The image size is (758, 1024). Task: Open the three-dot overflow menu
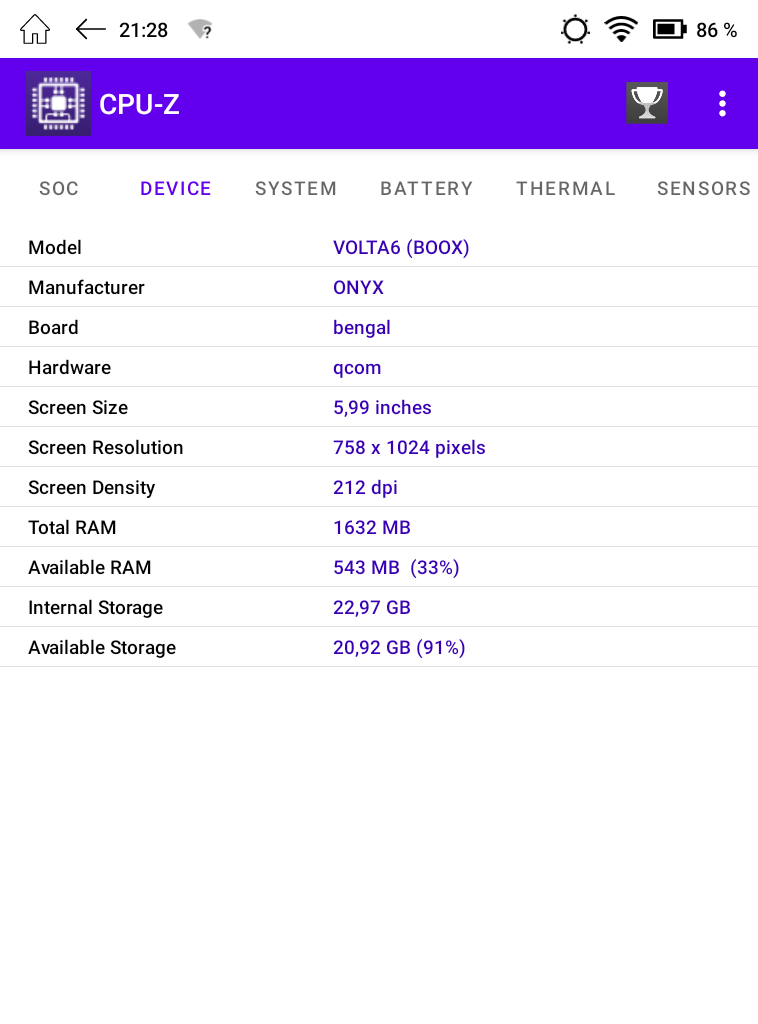[722, 104]
